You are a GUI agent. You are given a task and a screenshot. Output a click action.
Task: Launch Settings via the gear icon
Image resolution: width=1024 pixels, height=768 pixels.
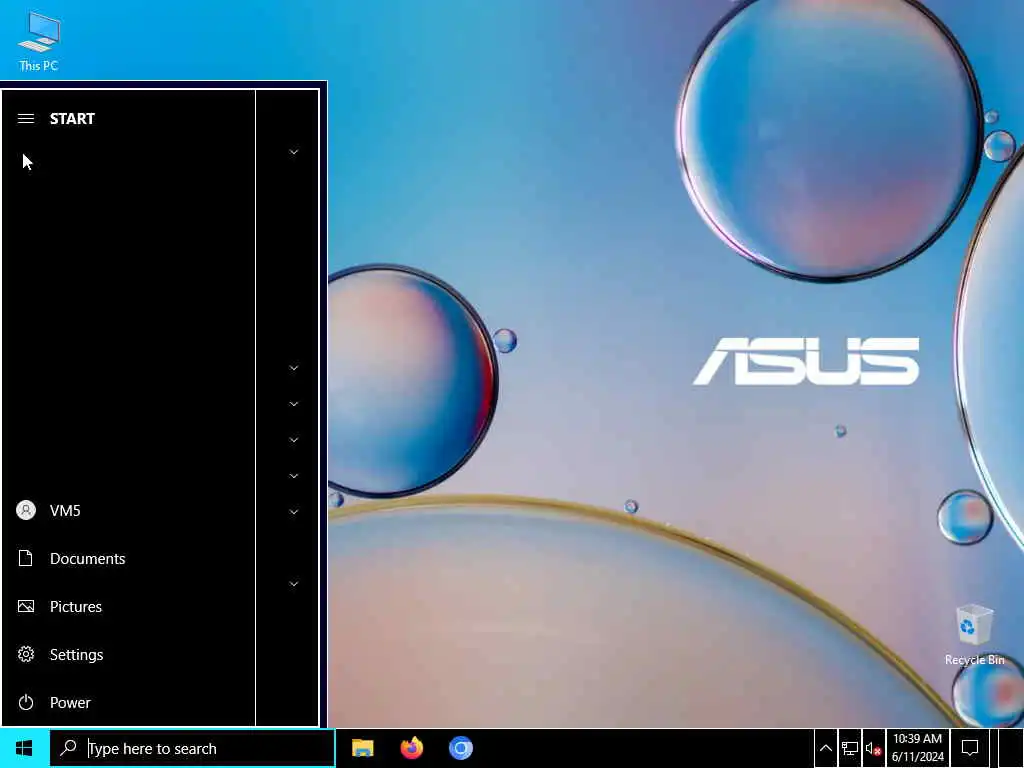128,654
